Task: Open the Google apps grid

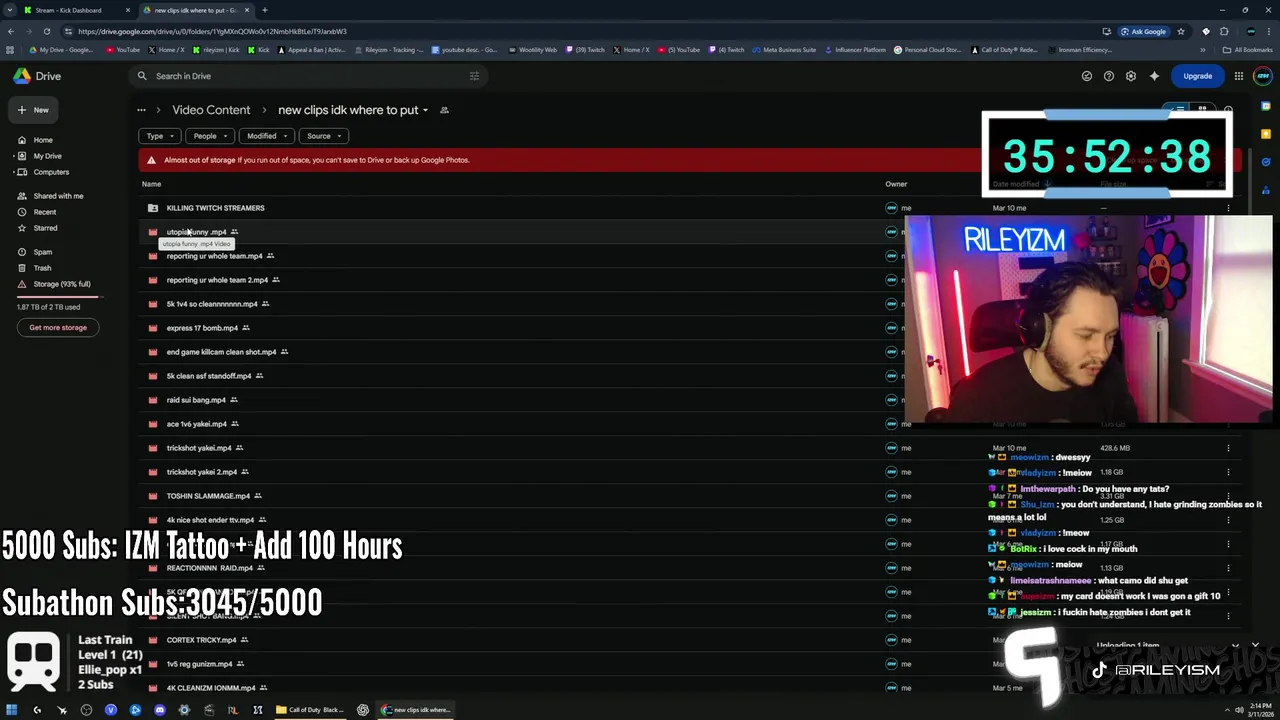Action: point(1239,76)
